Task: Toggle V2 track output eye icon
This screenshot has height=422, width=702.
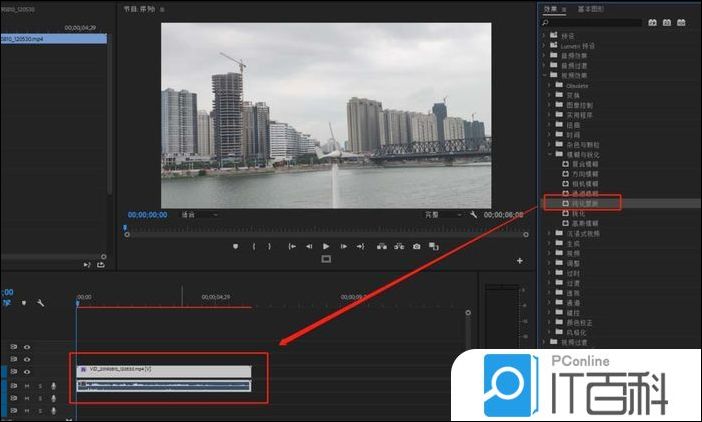Action: (27, 359)
